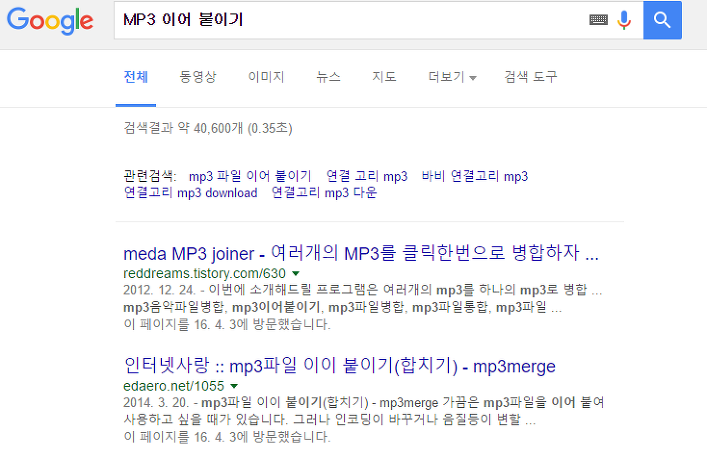Viewport: 707px width, 458px height.
Task: Open the on-screen keyboard input tool
Action: (x=598, y=20)
